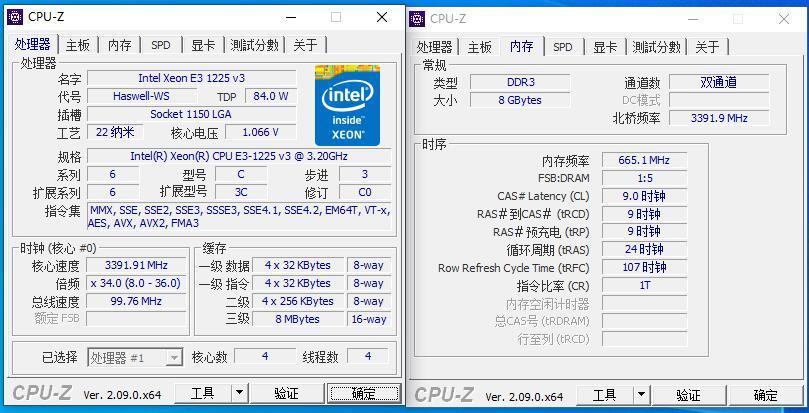
Task: Open 工具 dropdown arrow in right window
Action: point(641,395)
